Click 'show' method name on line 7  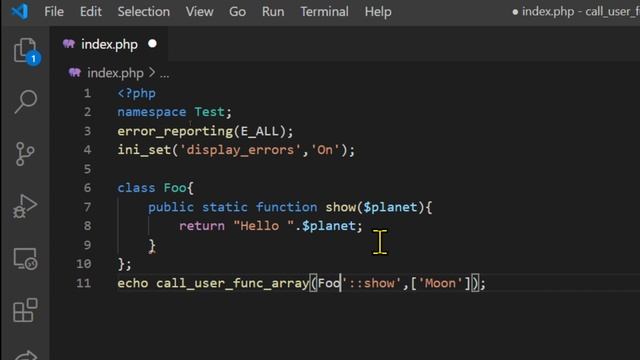pyautogui.click(x=340, y=207)
